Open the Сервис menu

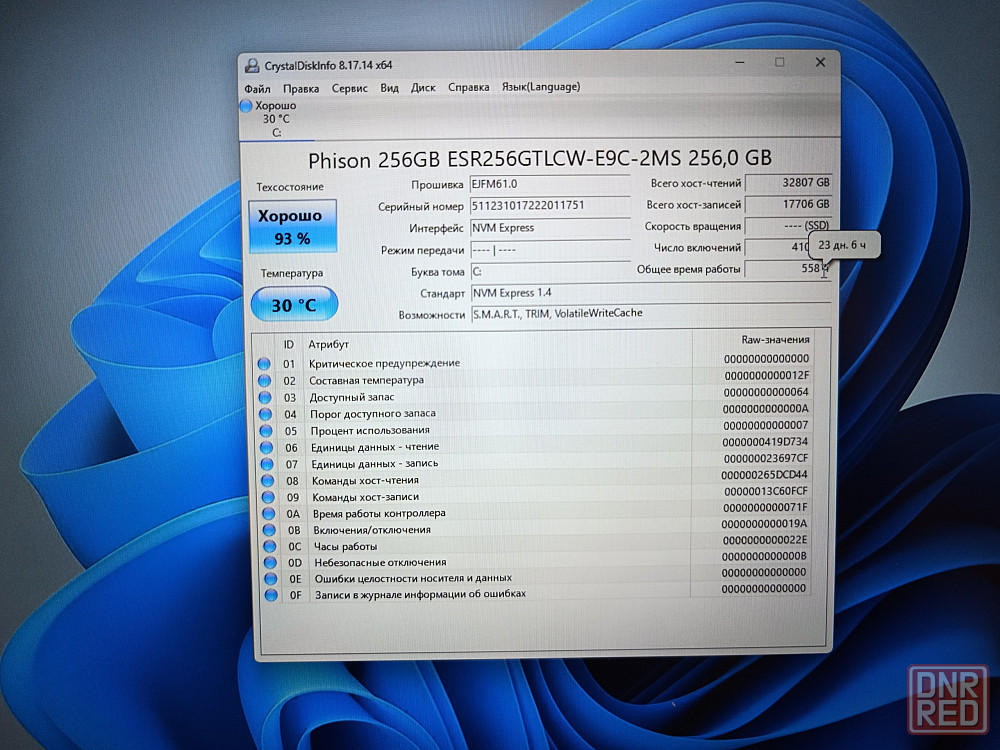pyautogui.click(x=349, y=88)
